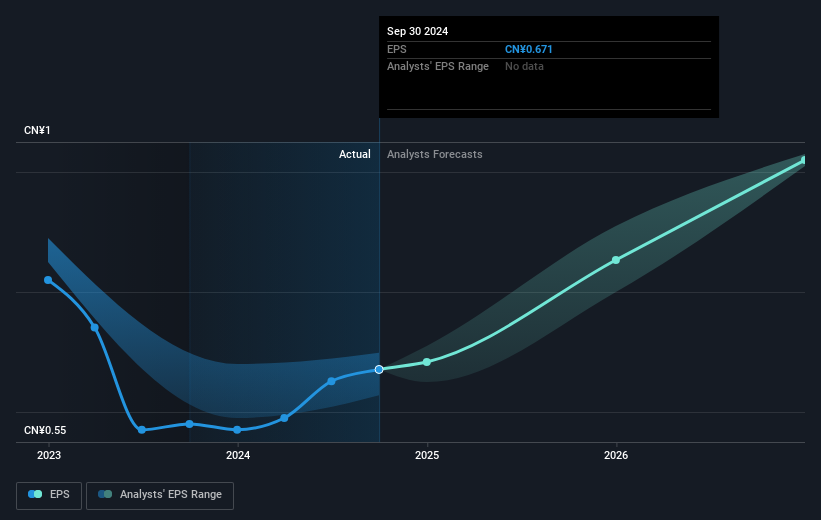Select the EPS data point at start of 2023

pos(48,280)
